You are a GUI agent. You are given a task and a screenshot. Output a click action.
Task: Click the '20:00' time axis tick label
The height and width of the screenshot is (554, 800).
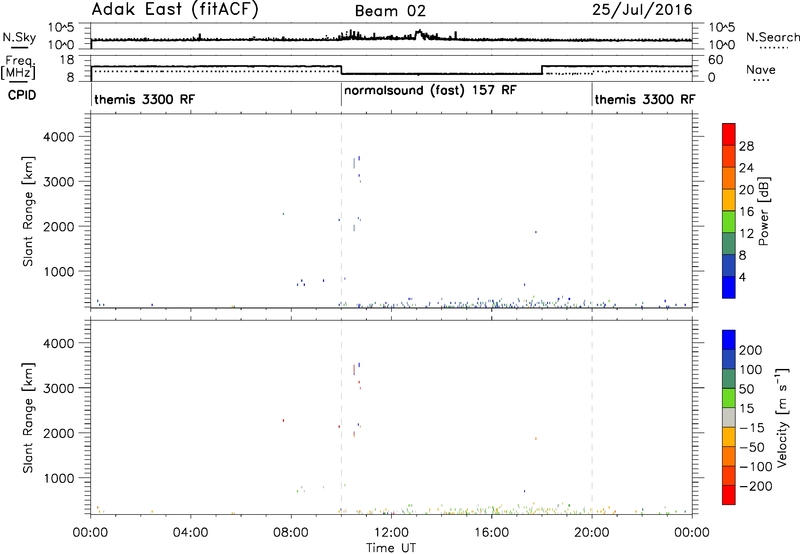592,533
